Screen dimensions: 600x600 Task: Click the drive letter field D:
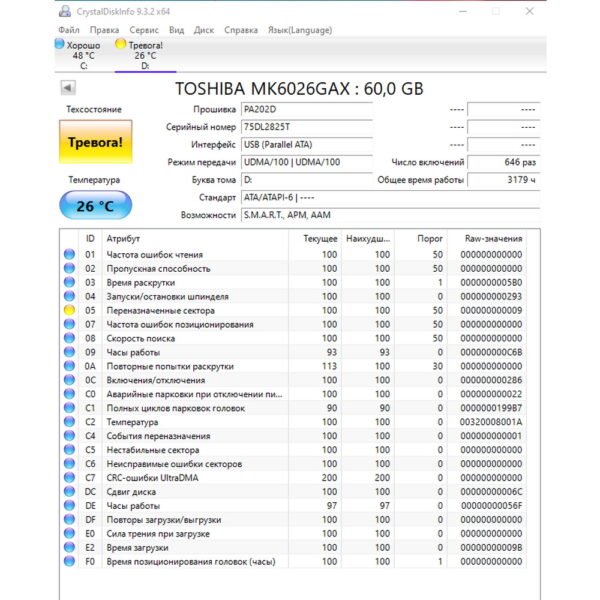(307, 180)
